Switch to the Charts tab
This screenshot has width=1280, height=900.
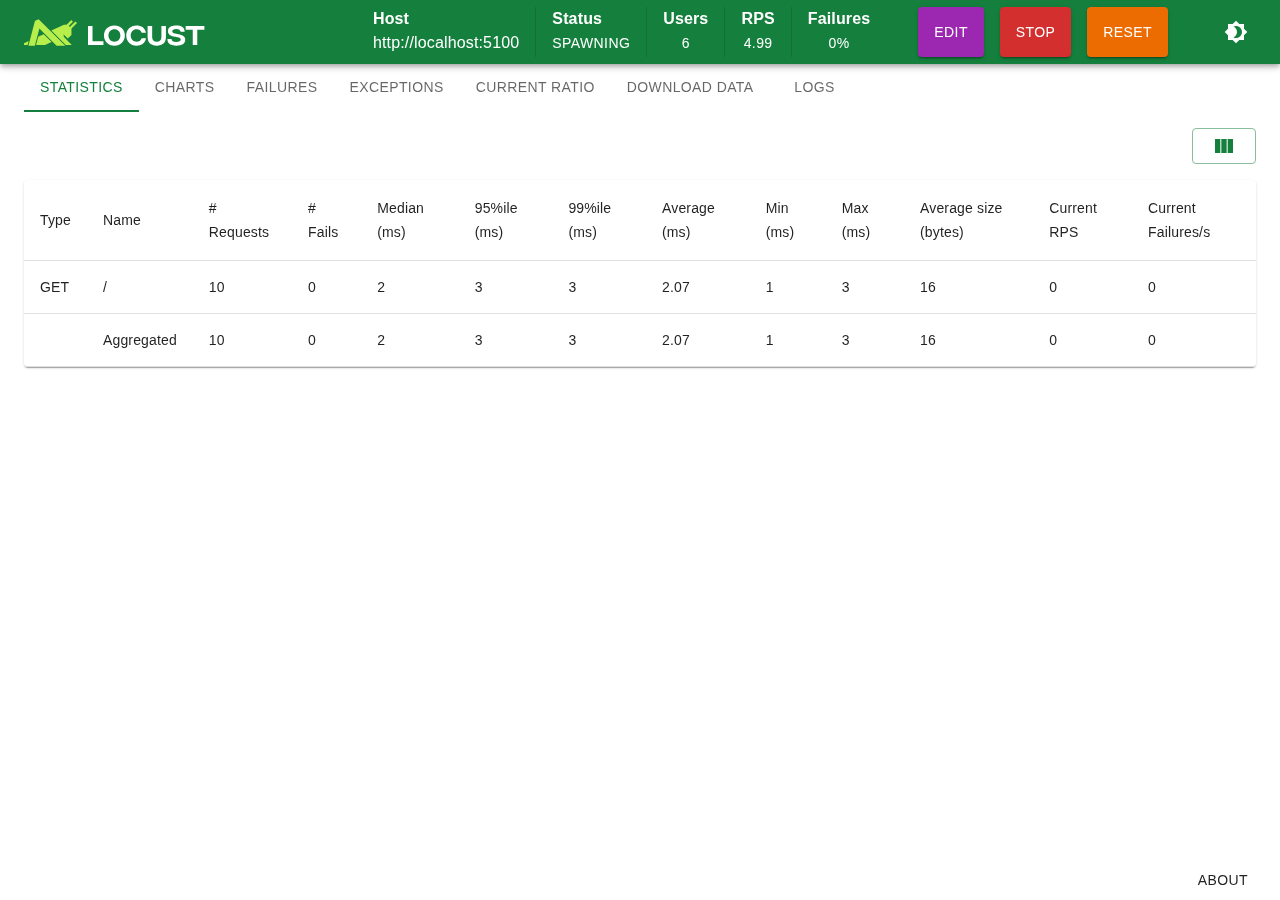coord(185,87)
